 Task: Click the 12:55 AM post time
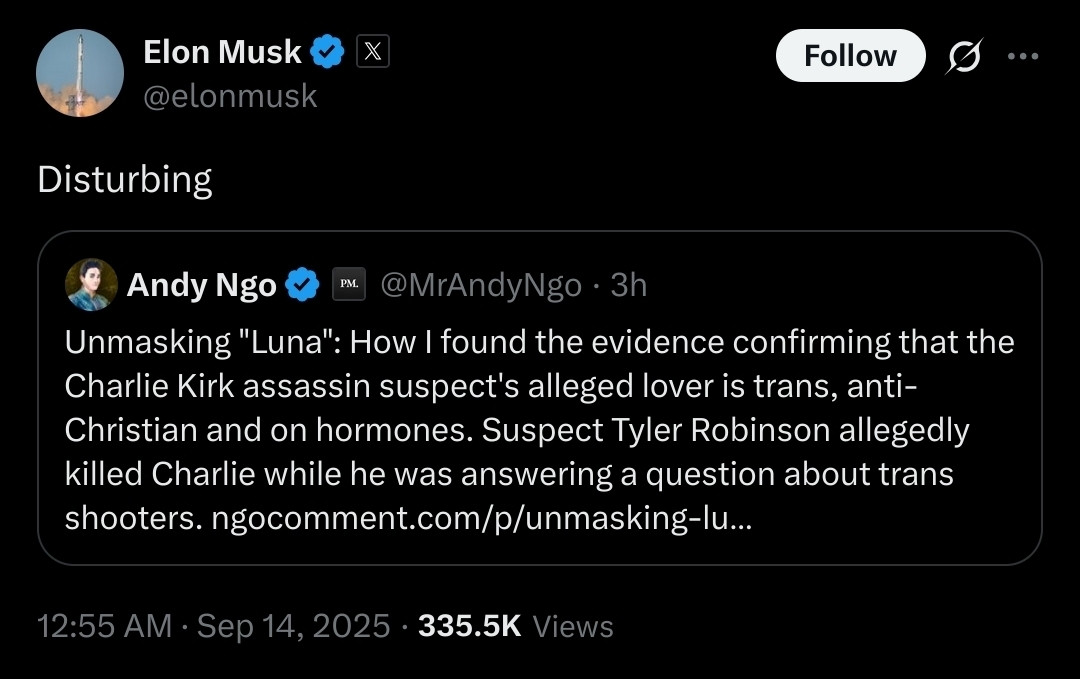(x=104, y=626)
